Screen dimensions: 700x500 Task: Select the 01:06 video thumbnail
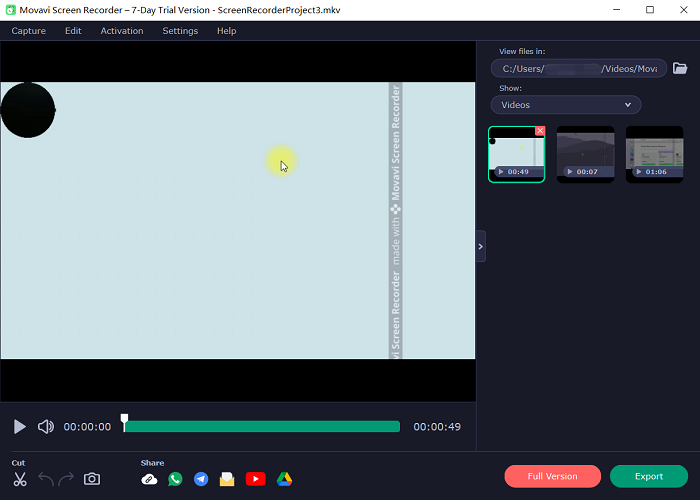pyautogui.click(x=654, y=154)
